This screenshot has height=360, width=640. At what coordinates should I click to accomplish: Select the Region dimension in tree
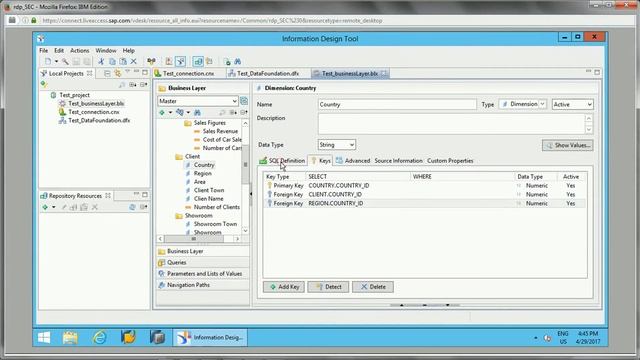click(x=202, y=173)
